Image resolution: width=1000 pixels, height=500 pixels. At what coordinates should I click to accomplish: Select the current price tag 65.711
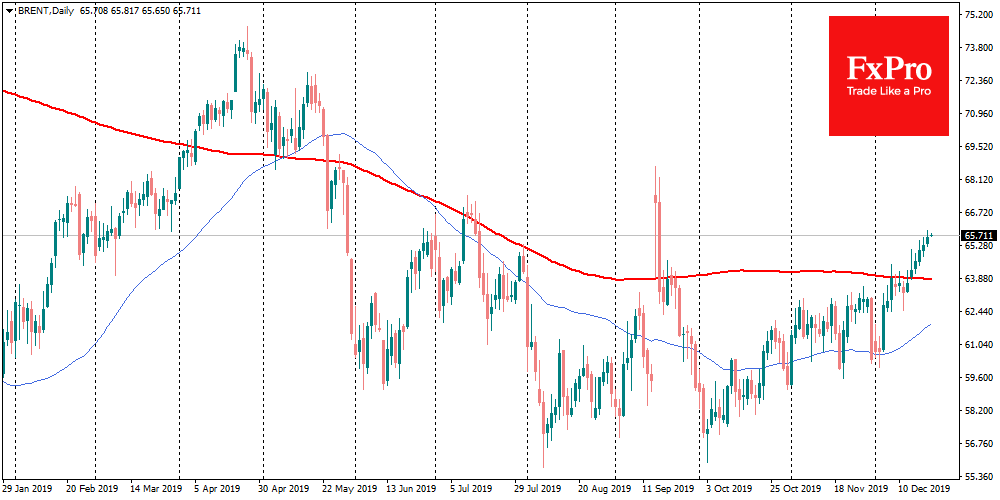click(x=978, y=236)
